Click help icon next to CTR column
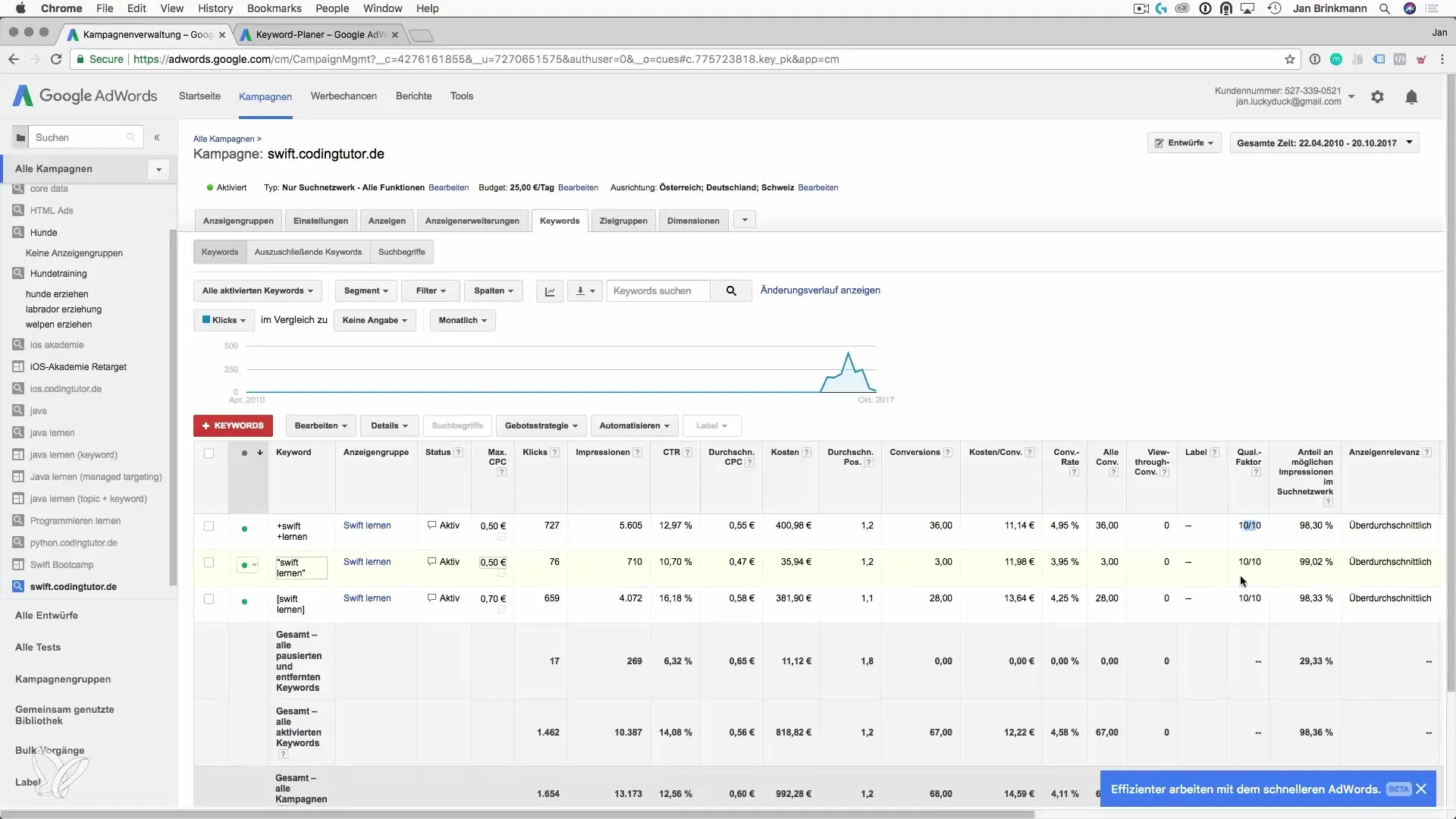 [x=687, y=453]
